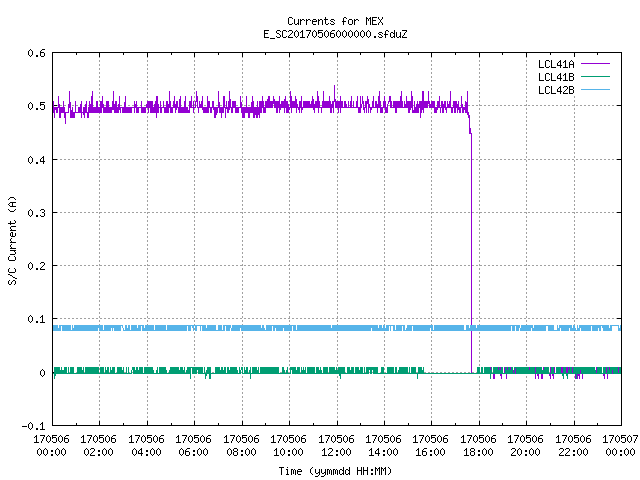The height and width of the screenshot is (480, 640).
Task: Click the -0.1 y-axis tick label
Action: 33,426
